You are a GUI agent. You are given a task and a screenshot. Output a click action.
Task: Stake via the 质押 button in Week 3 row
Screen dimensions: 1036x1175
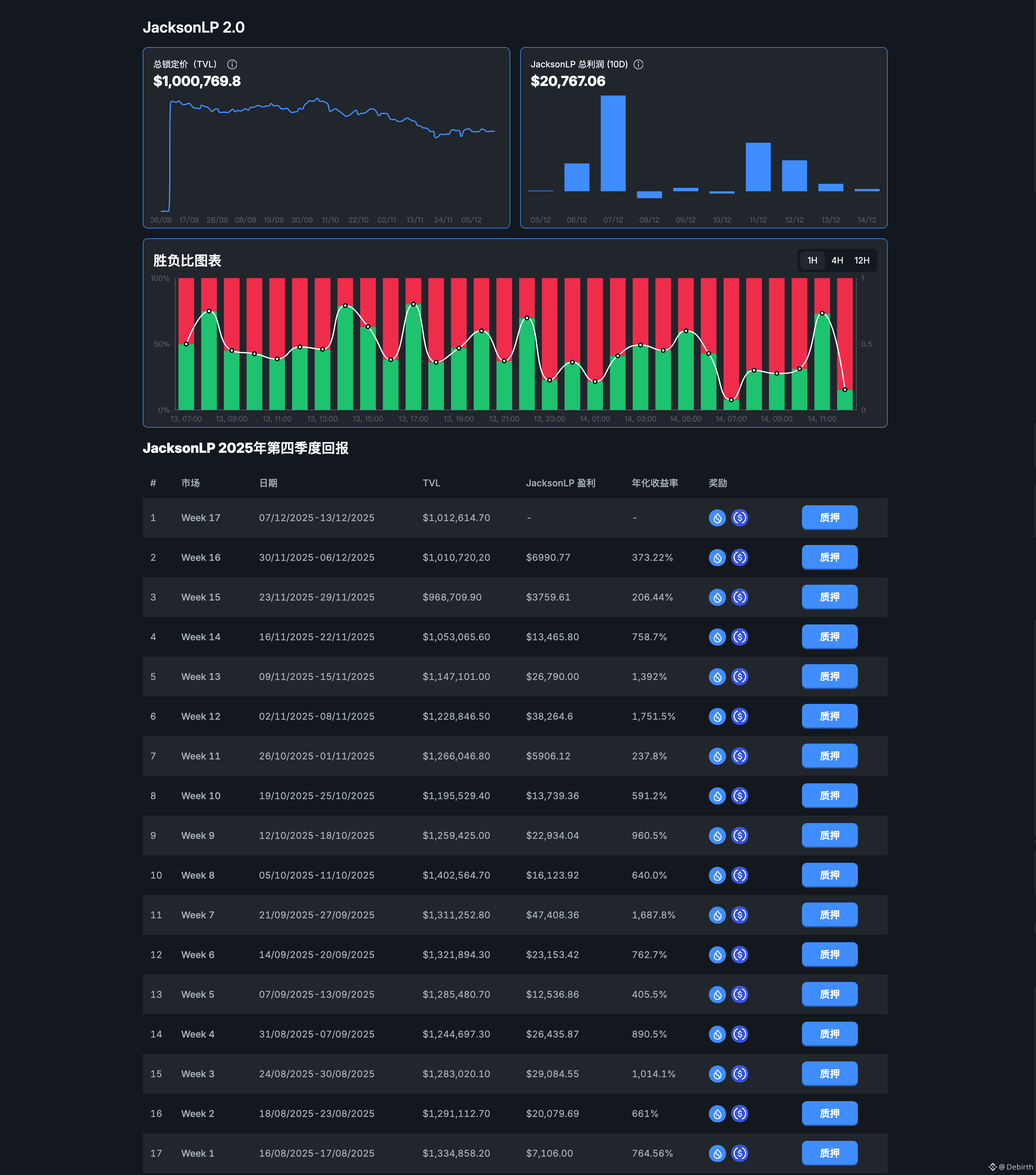click(x=829, y=1074)
